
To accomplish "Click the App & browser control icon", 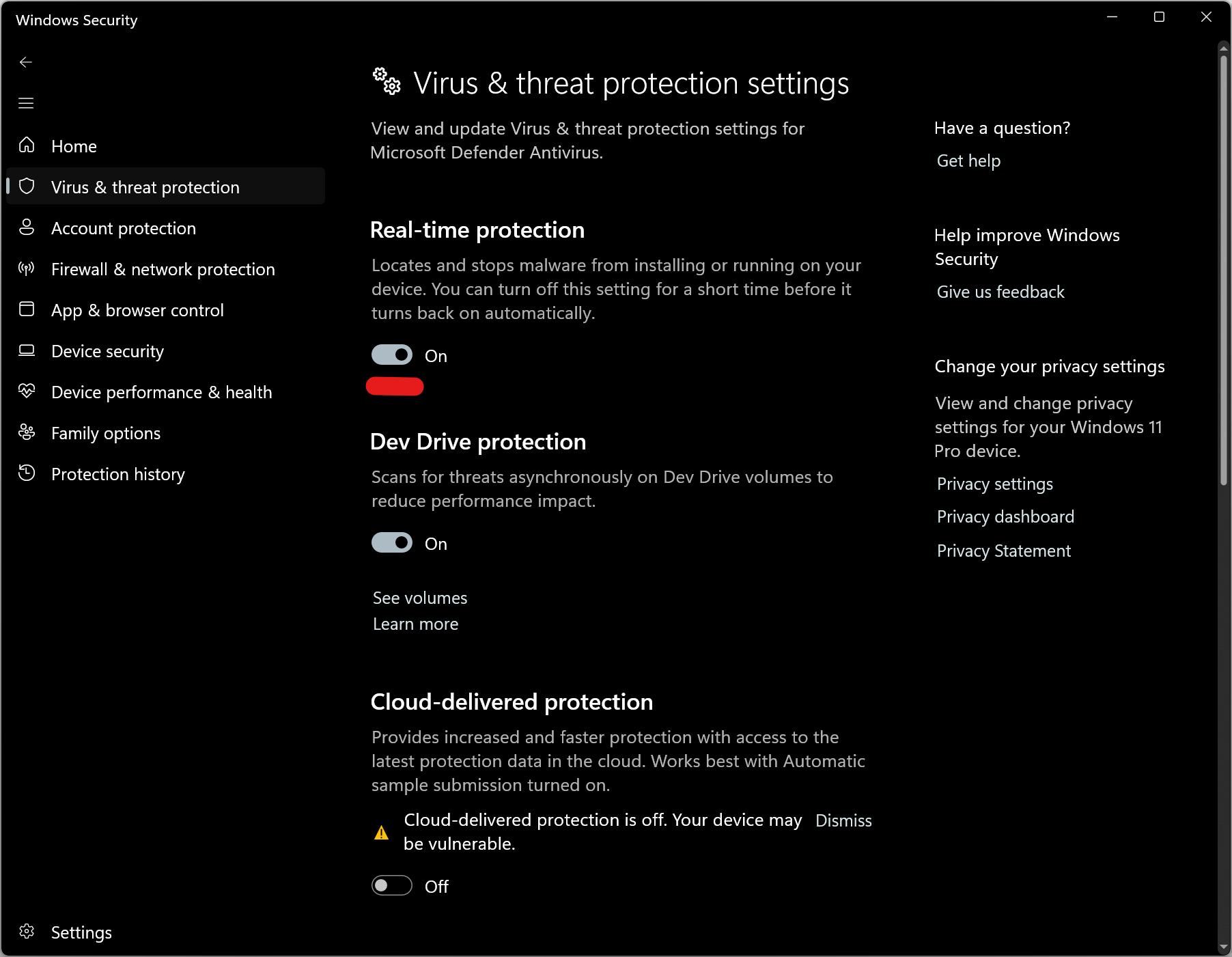I will click(x=27, y=309).
